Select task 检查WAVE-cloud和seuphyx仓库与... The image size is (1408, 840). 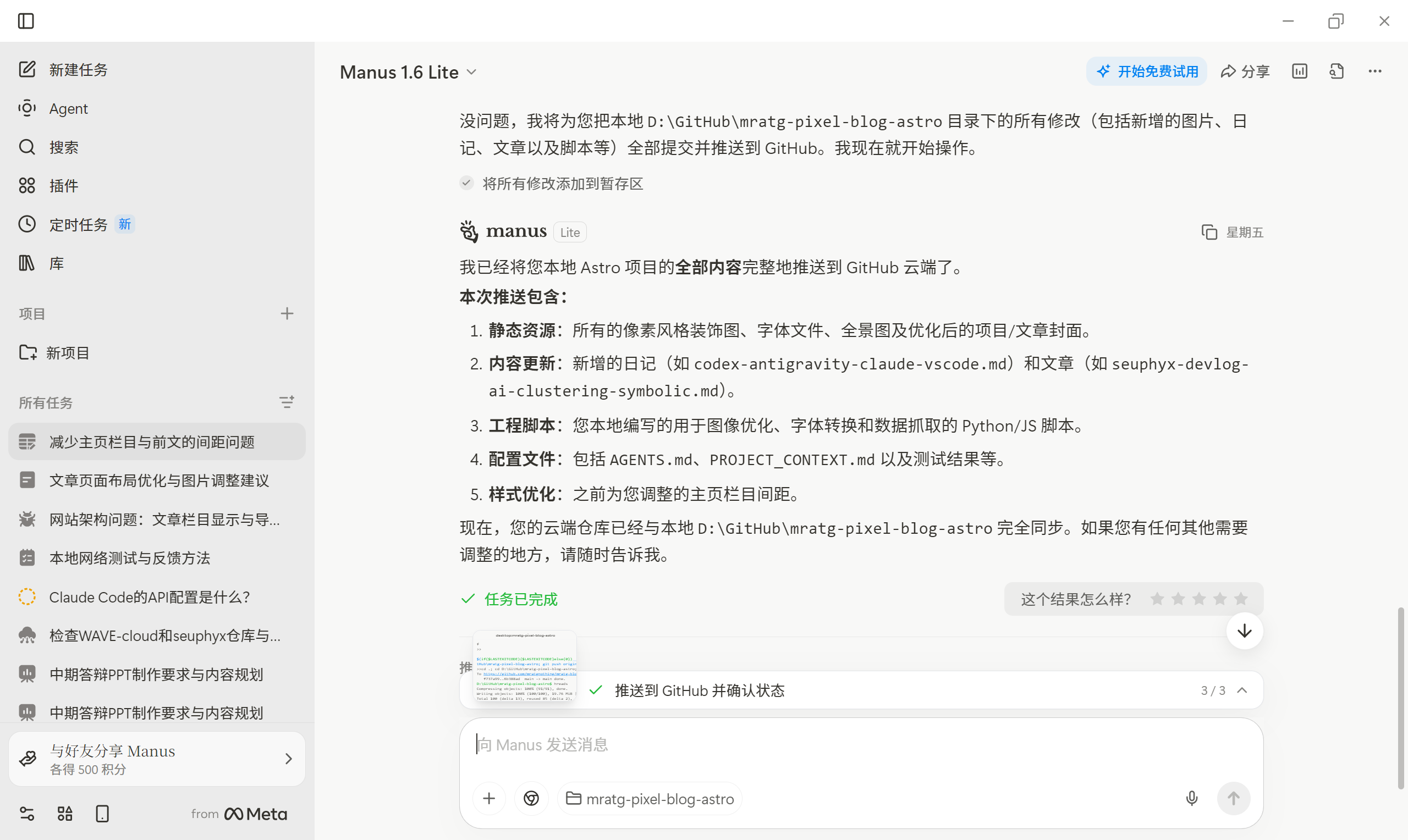click(157, 635)
